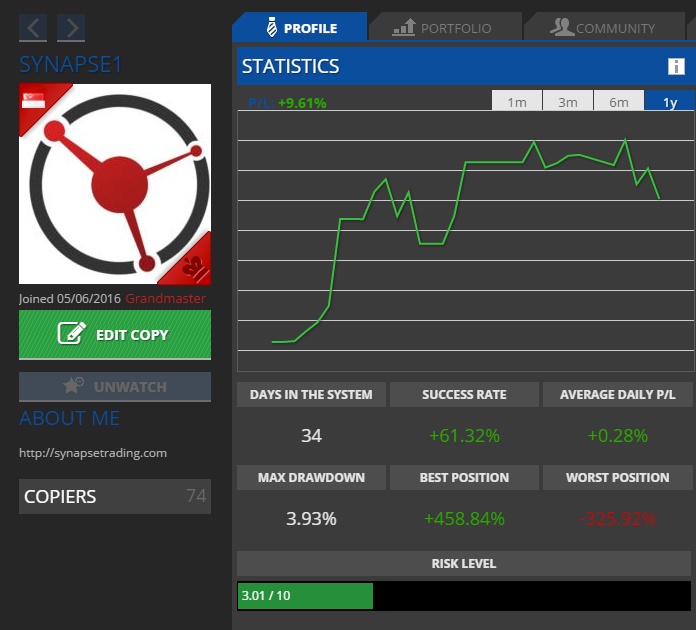The image size is (696, 630).
Task: Select the 6m chart period
Action: pos(619,102)
